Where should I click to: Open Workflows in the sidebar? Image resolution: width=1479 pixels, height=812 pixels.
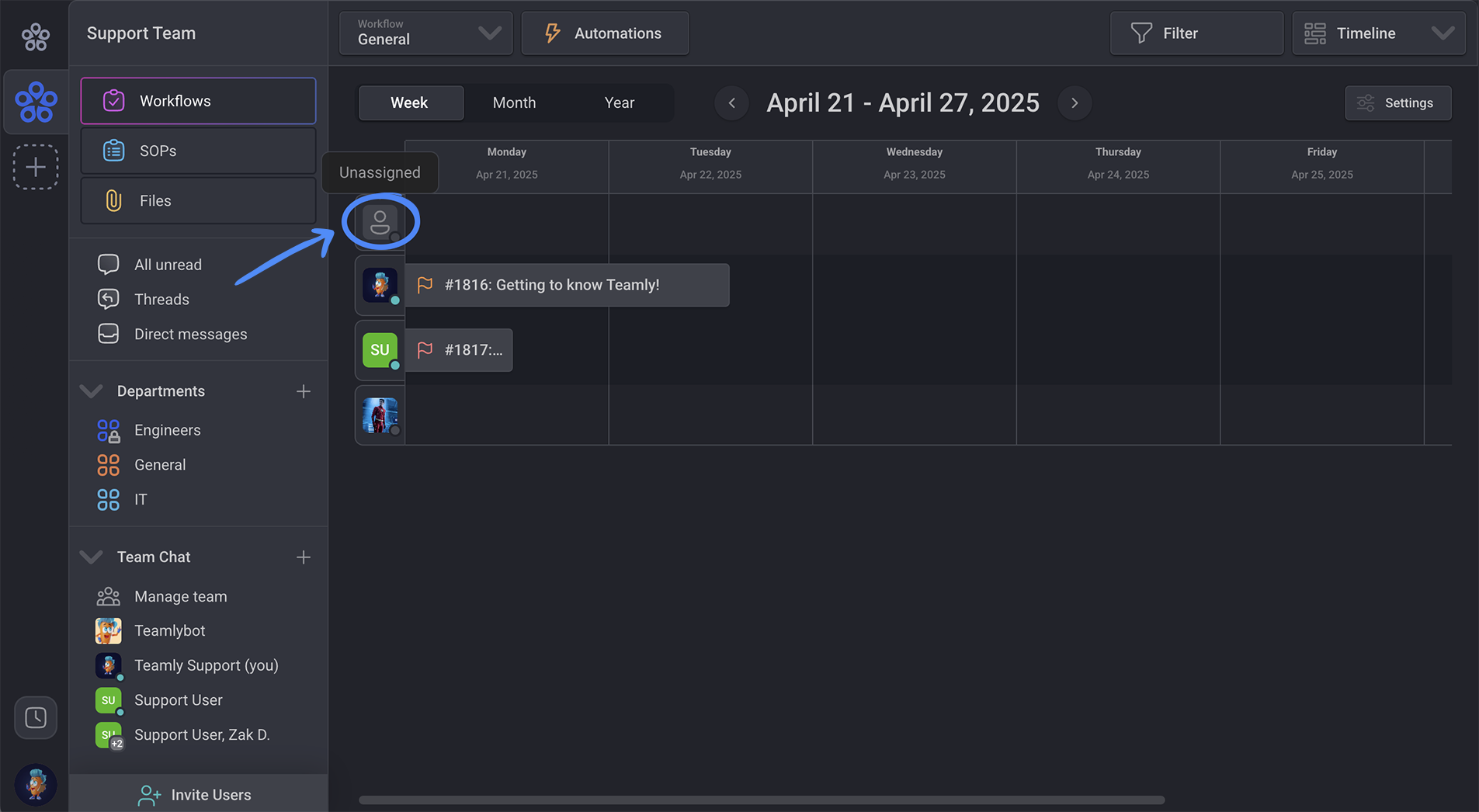pos(198,101)
